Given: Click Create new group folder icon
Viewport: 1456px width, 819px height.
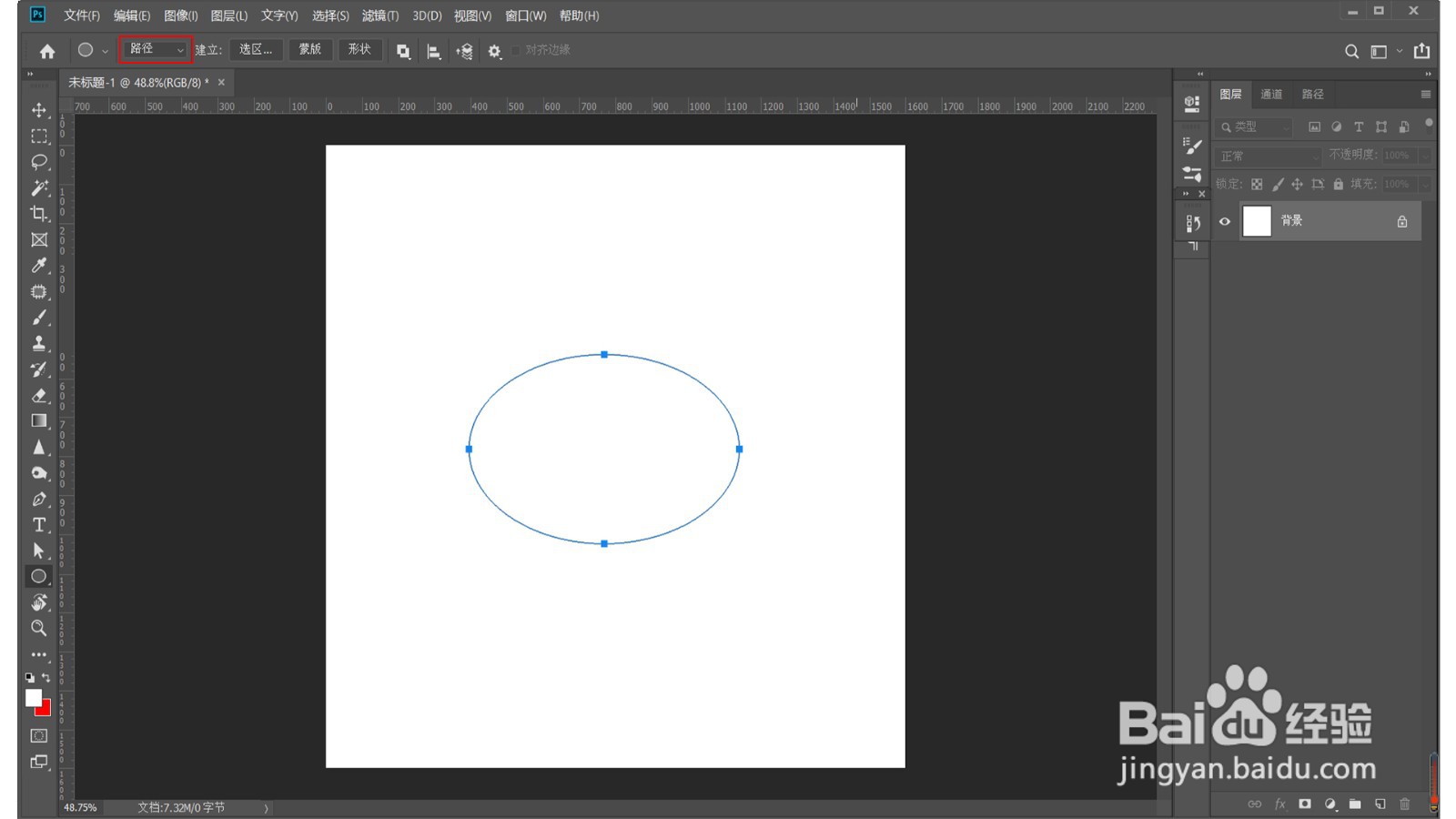Looking at the screenshot, I should click(1355, 804).
